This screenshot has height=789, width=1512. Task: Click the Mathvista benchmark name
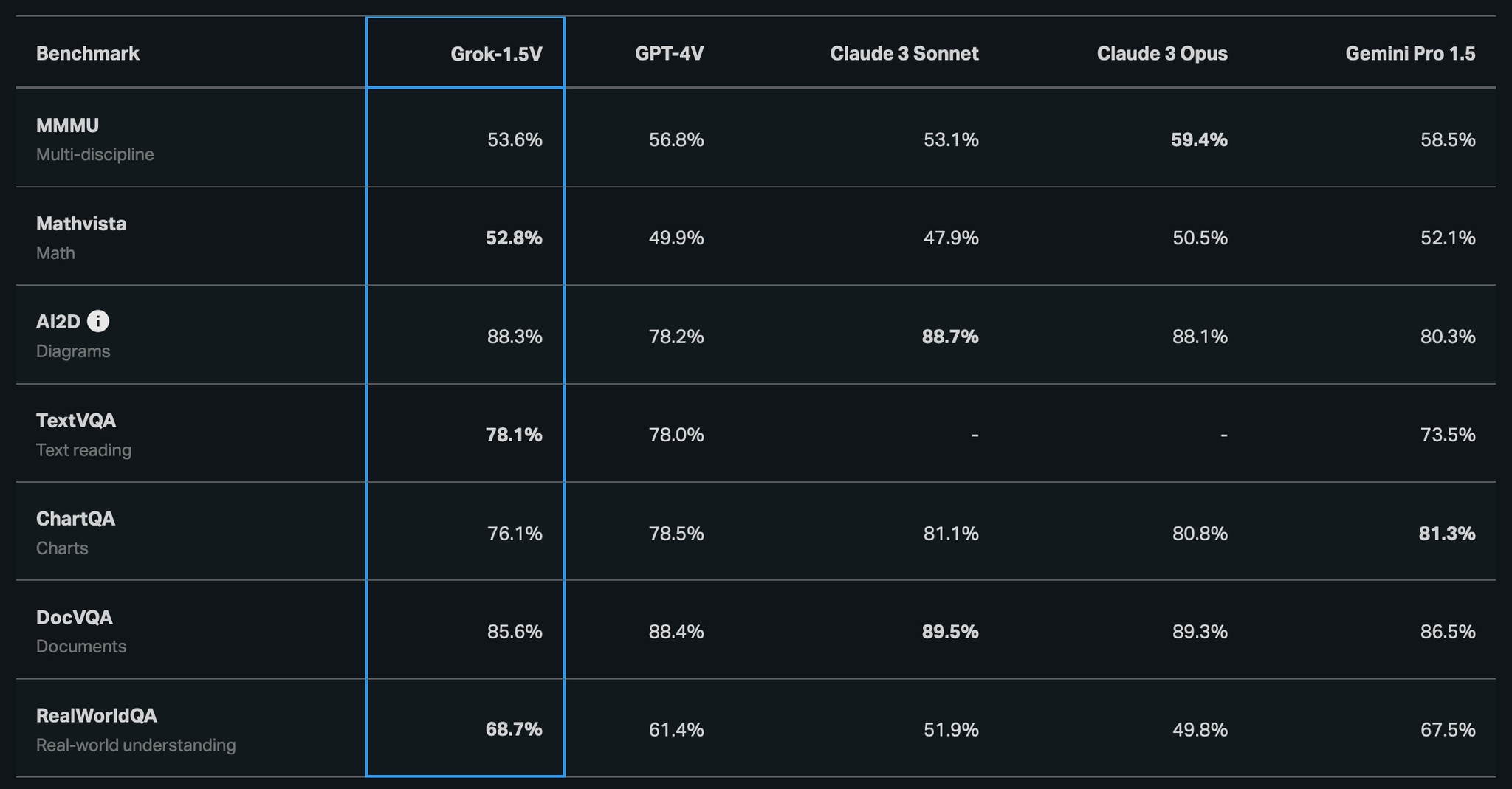[x=81, y=224]
